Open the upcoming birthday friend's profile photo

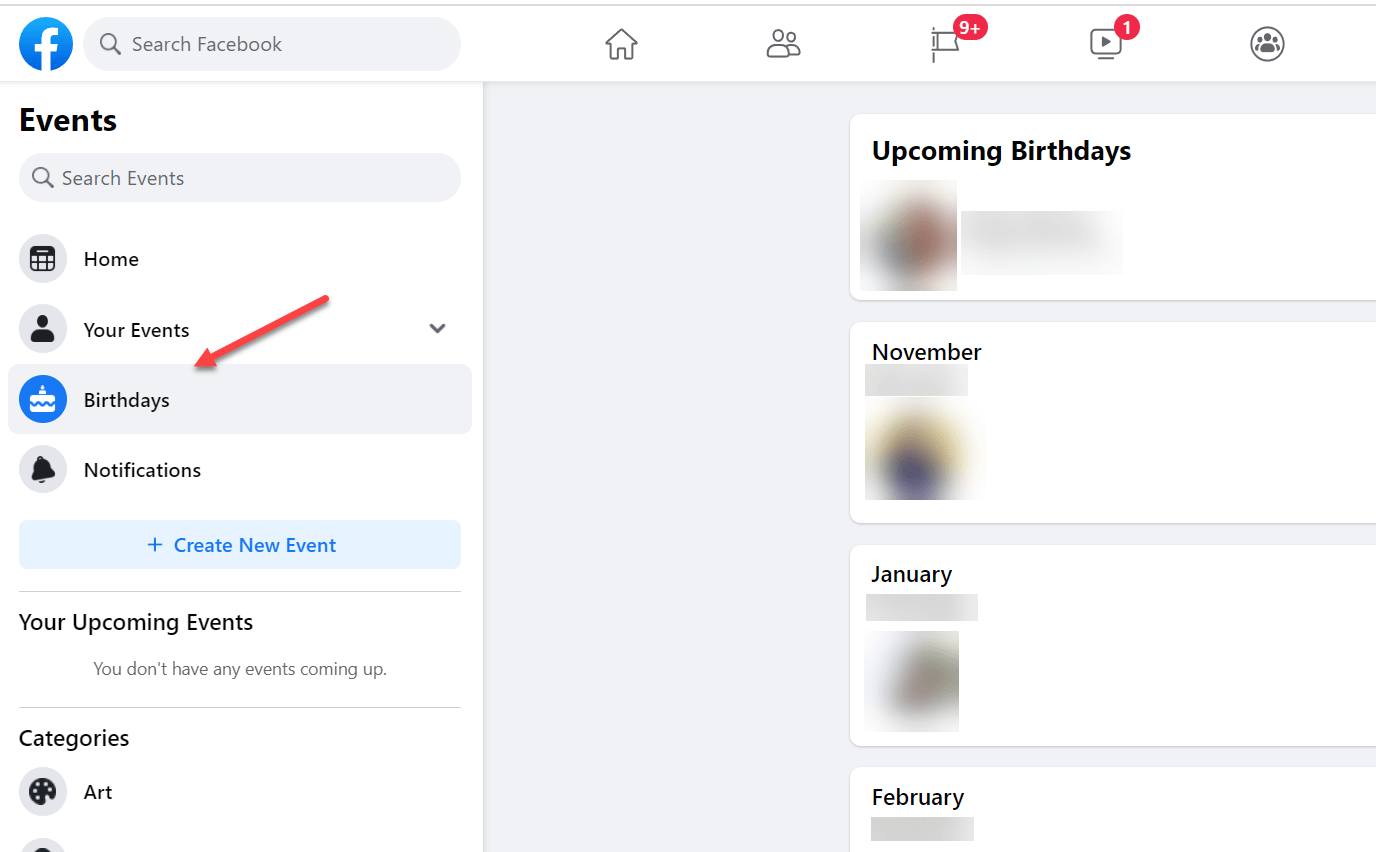[908, 236]
